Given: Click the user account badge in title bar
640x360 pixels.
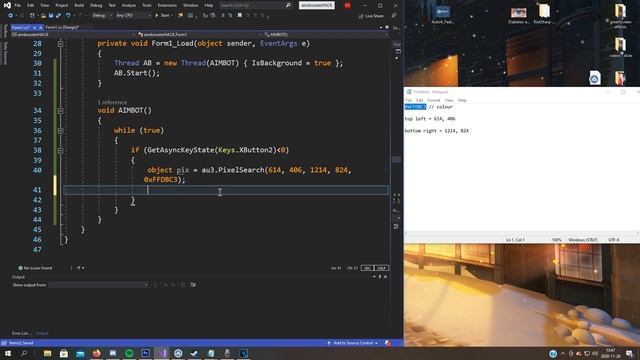Looking at the screenshot, I should point(347,5).
